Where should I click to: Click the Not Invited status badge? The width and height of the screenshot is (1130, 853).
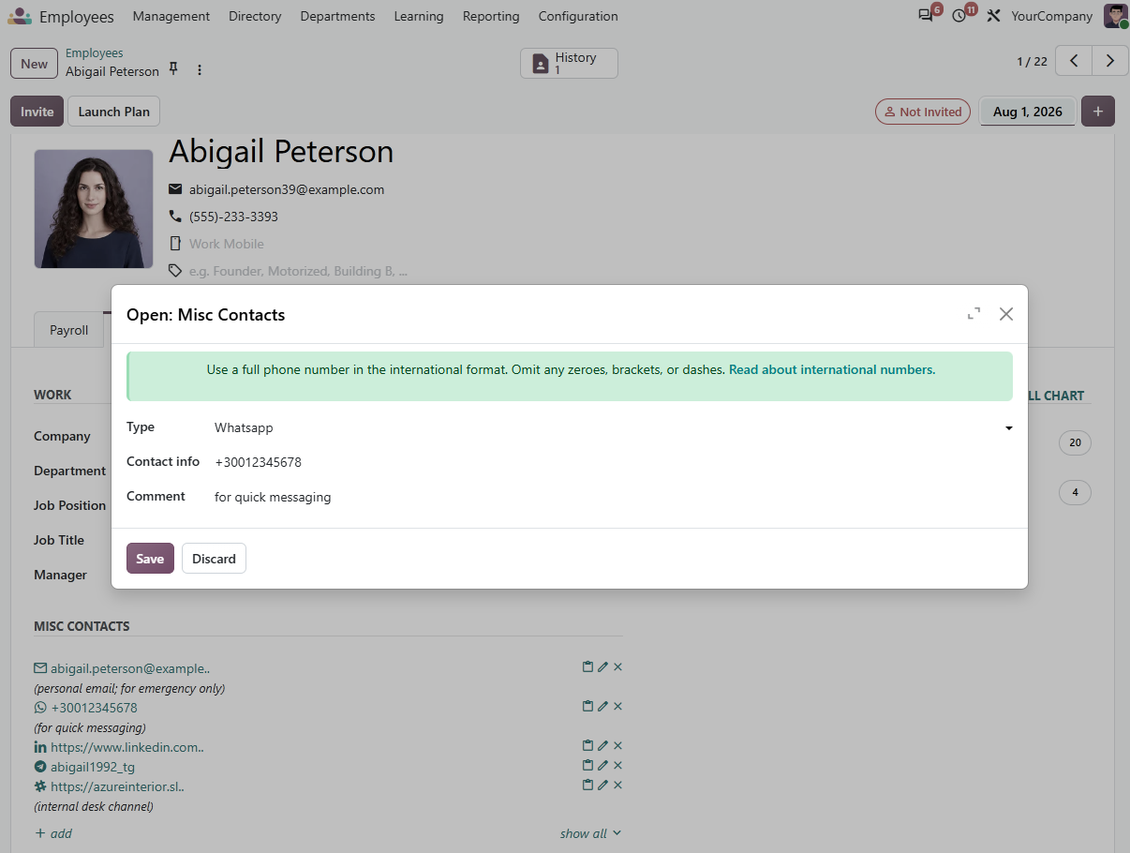(x=922, y=112)
